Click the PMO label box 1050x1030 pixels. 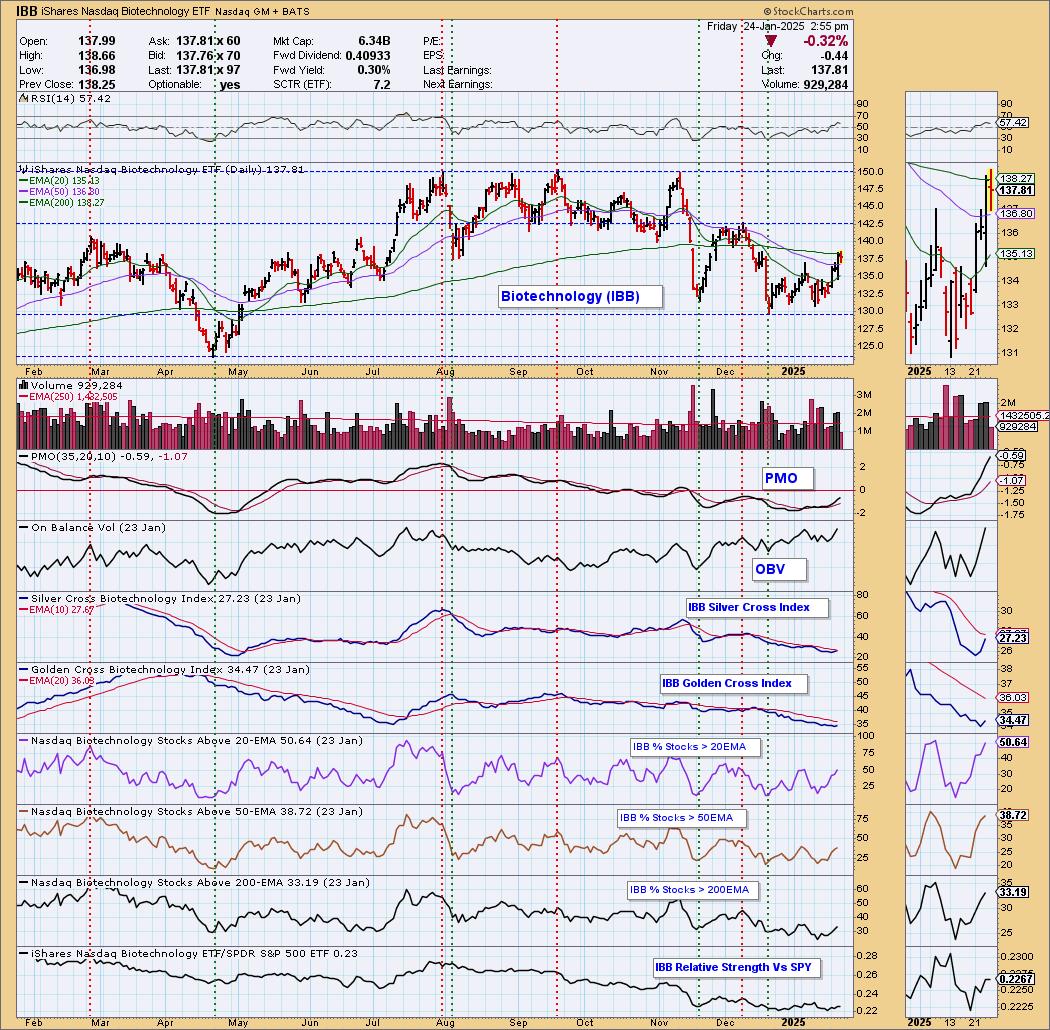[x=781, y=478]
